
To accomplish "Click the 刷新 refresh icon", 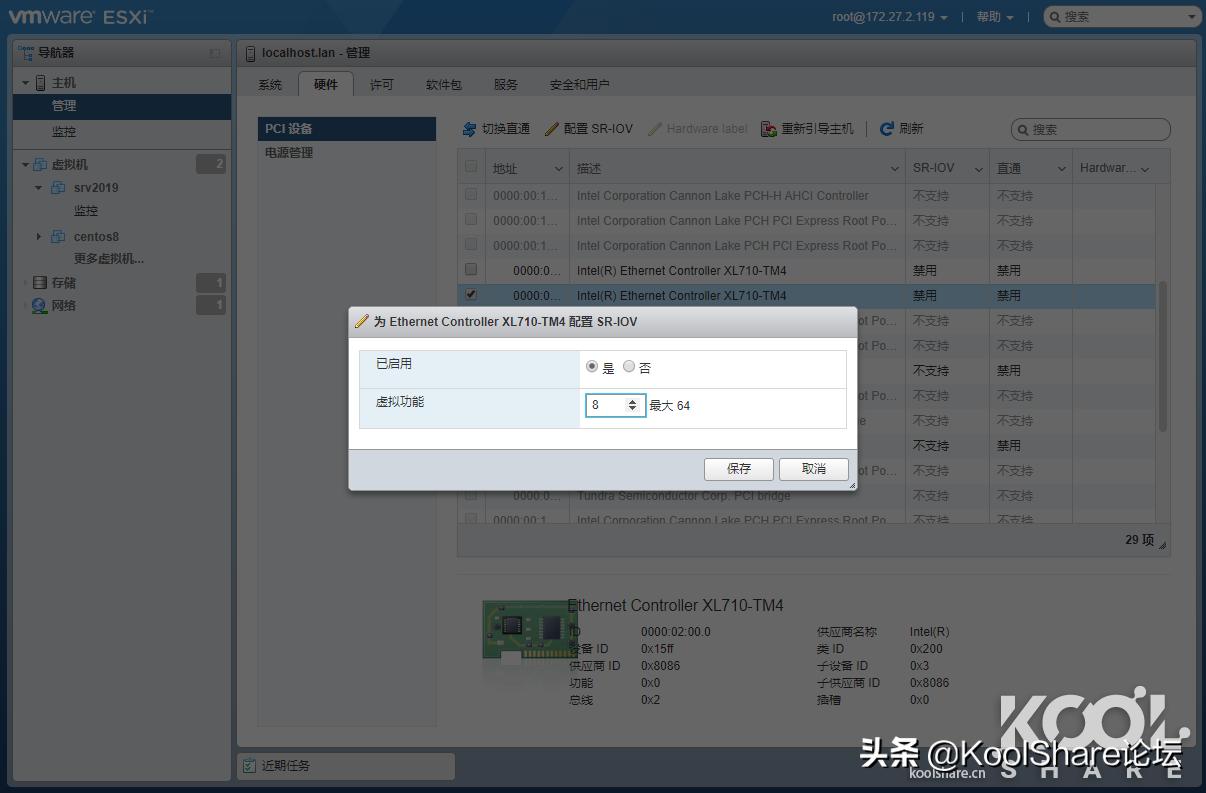I will tap(886, 128).
